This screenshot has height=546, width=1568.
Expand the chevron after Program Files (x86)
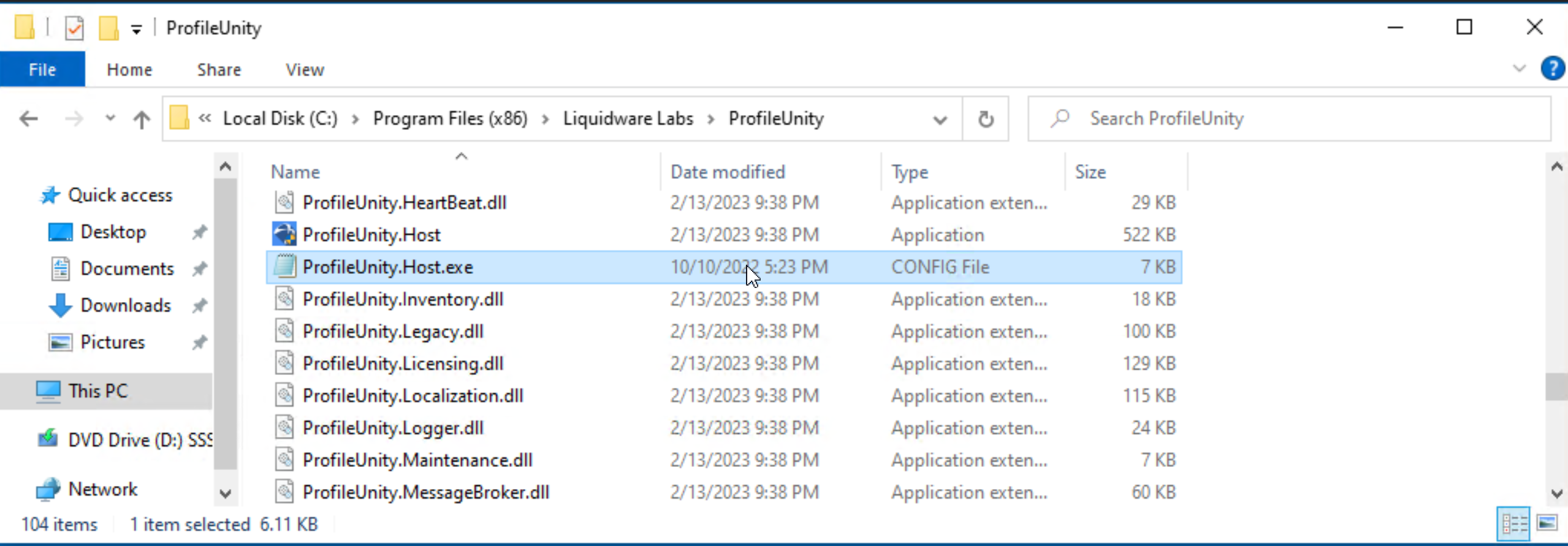click(545, 119)
